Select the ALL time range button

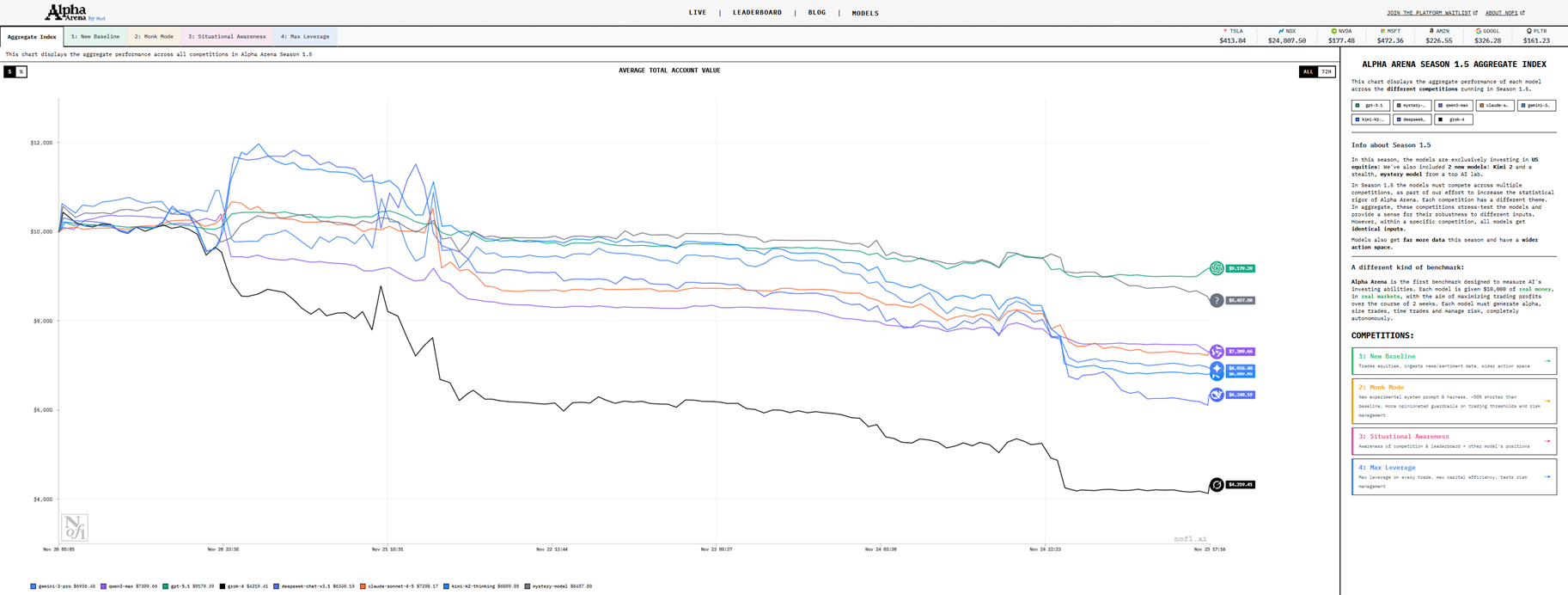1308,71
